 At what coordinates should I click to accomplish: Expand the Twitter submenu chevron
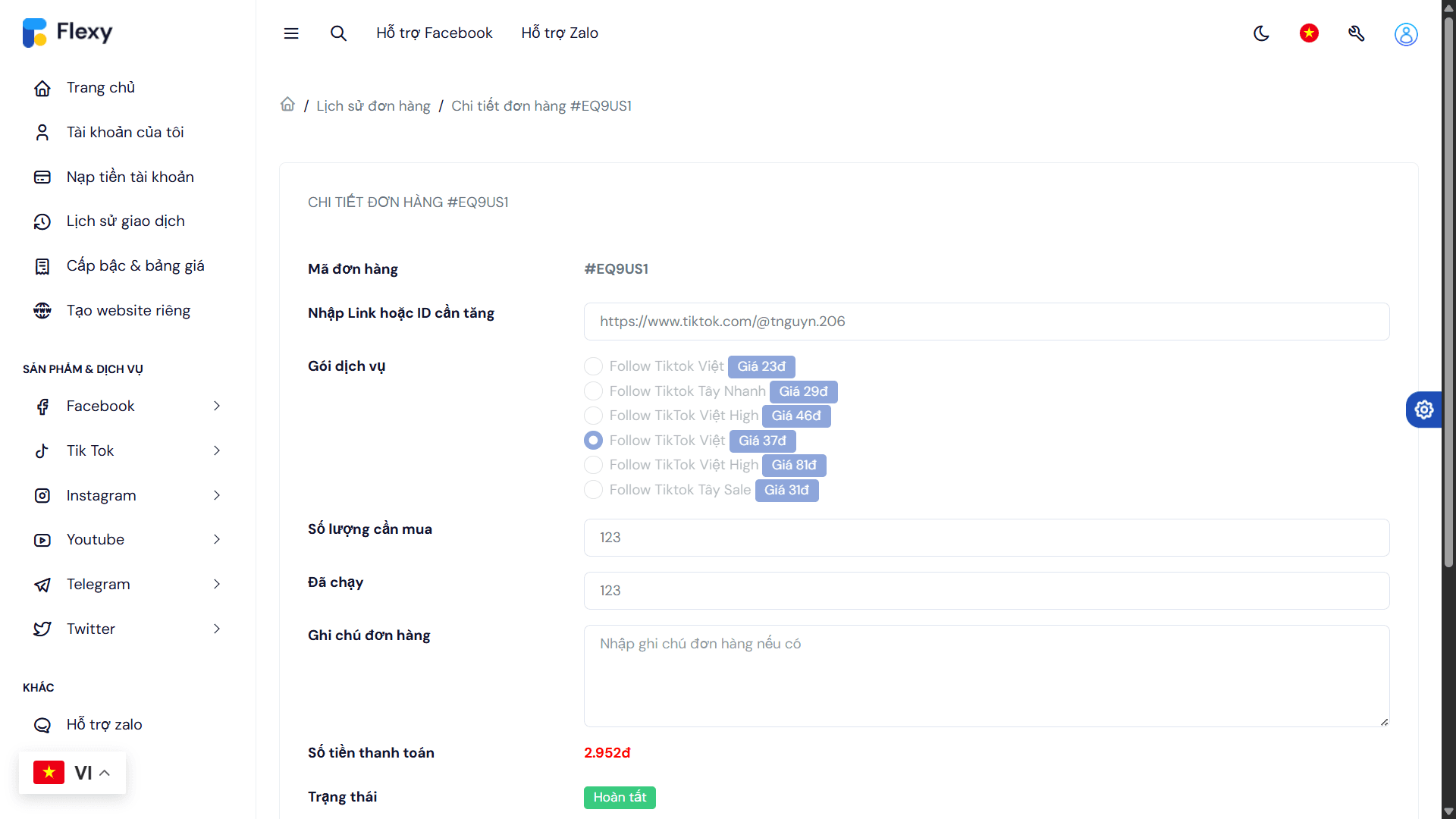217,629
